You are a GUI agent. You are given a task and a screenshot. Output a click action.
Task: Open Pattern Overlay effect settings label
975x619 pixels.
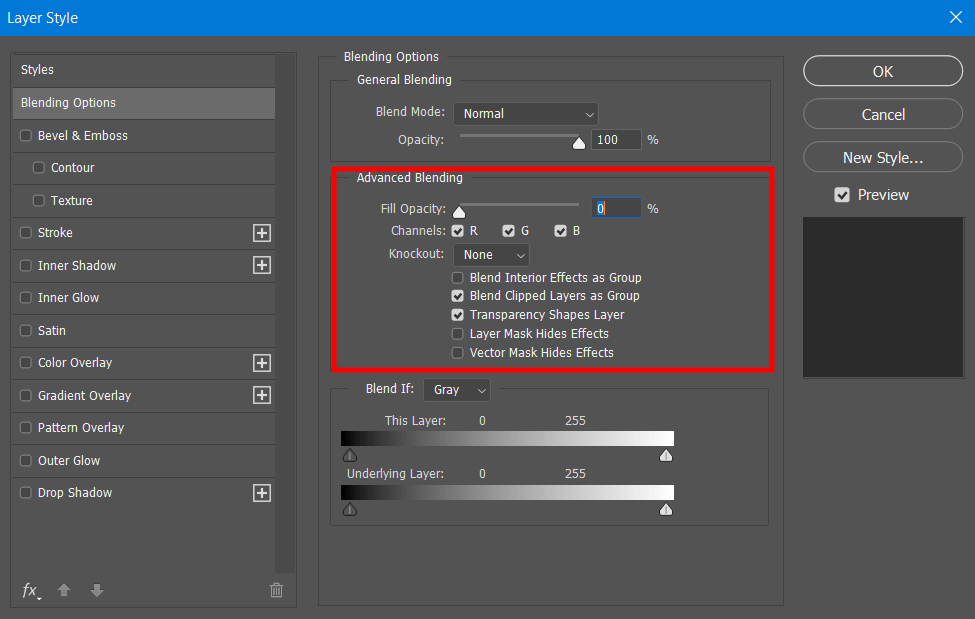81,428
